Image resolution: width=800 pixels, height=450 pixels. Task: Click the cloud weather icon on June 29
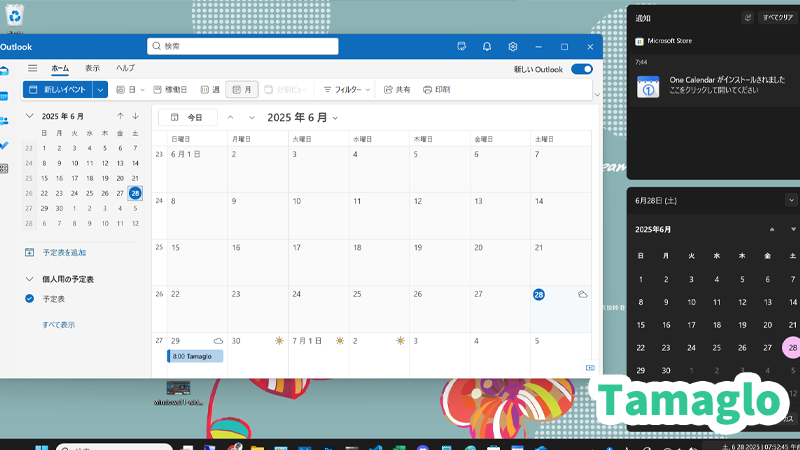pyautogui.click(x=218, y=341)
